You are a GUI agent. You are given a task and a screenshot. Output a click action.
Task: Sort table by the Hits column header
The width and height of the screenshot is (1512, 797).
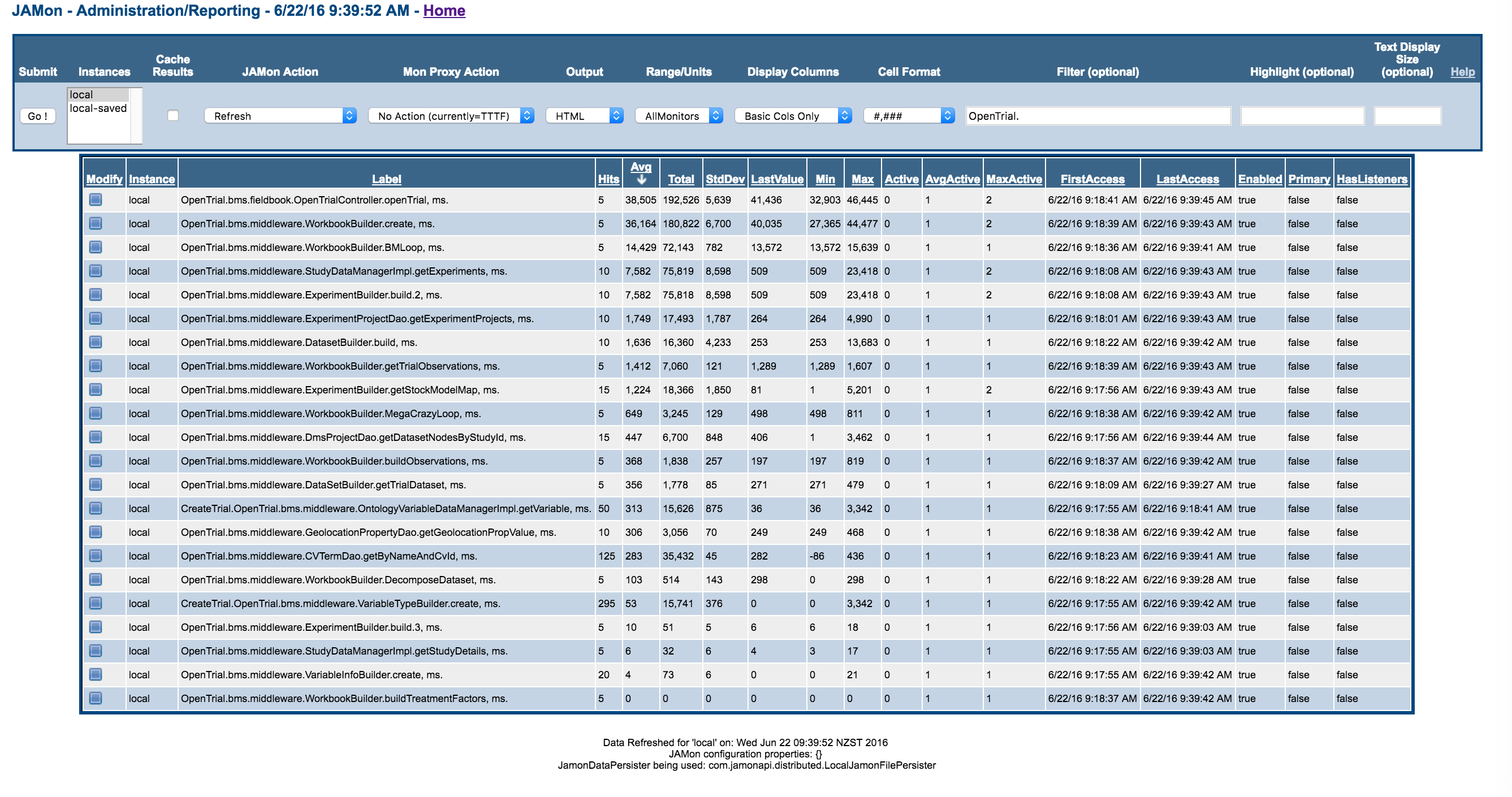coord(608,179)
